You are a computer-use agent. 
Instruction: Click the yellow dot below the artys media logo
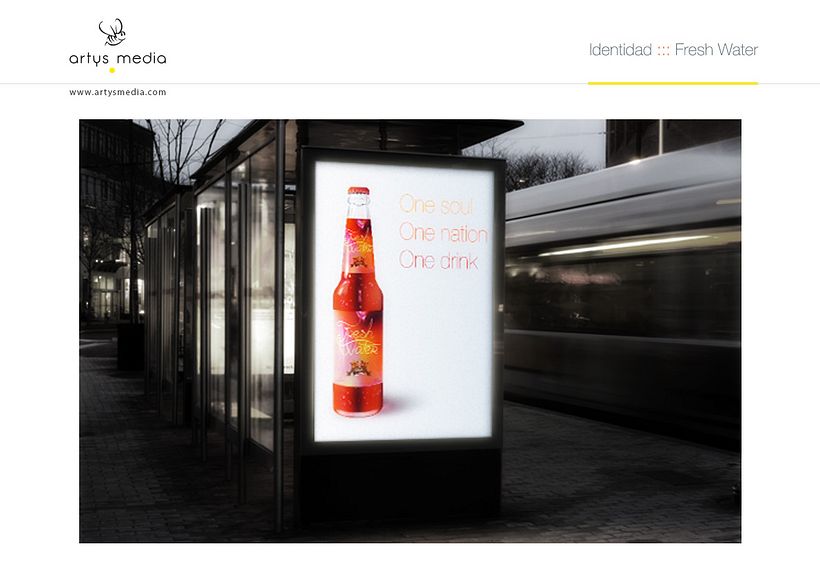pos(112,71)
